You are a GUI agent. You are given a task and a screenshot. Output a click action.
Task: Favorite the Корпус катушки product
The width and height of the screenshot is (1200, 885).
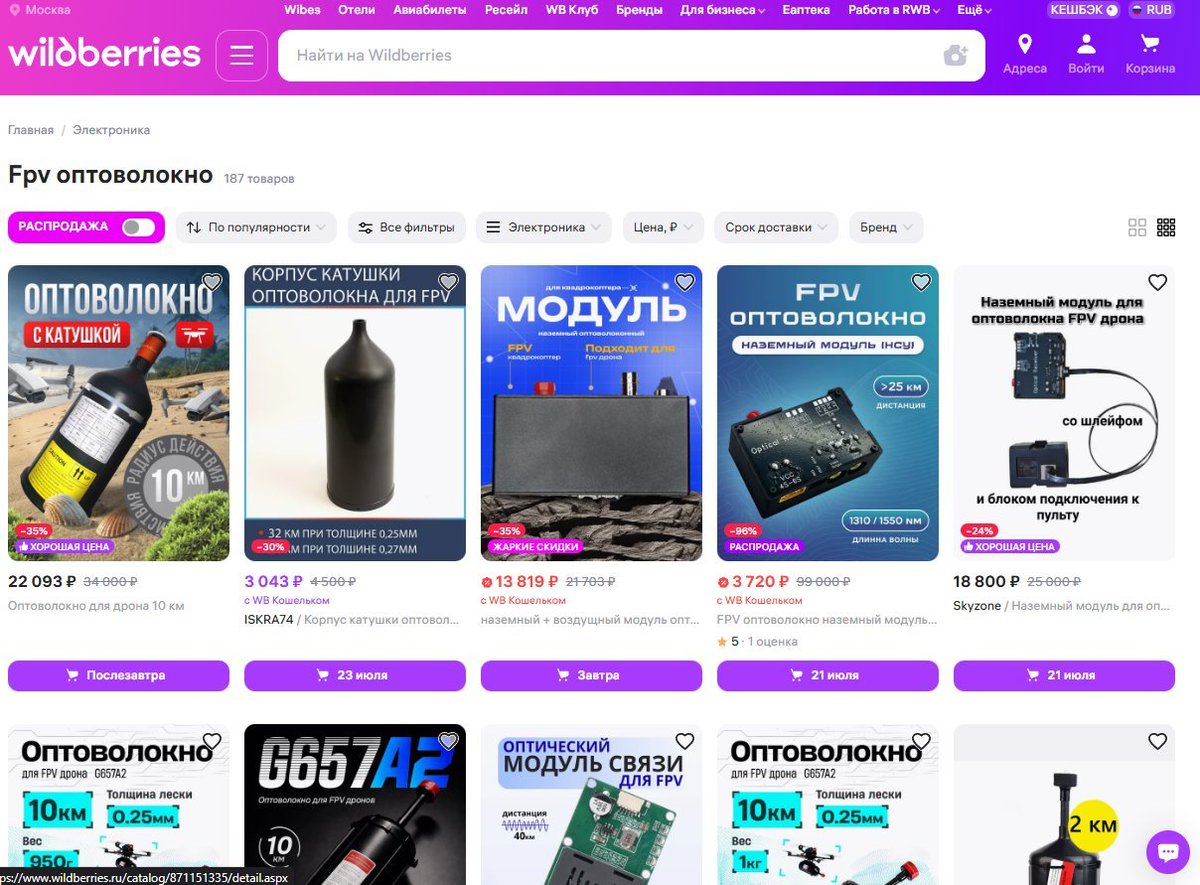point(448,283)
